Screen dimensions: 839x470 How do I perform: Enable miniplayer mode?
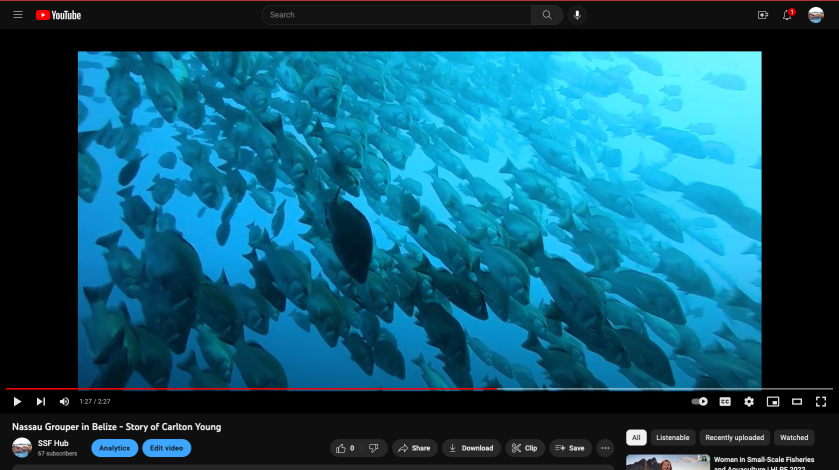point(773,401)
